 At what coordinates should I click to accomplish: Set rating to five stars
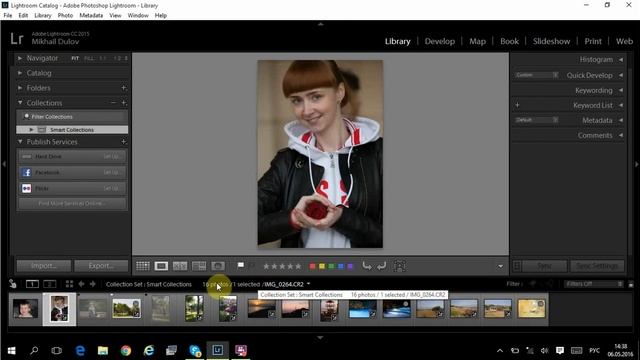point(298,266)
